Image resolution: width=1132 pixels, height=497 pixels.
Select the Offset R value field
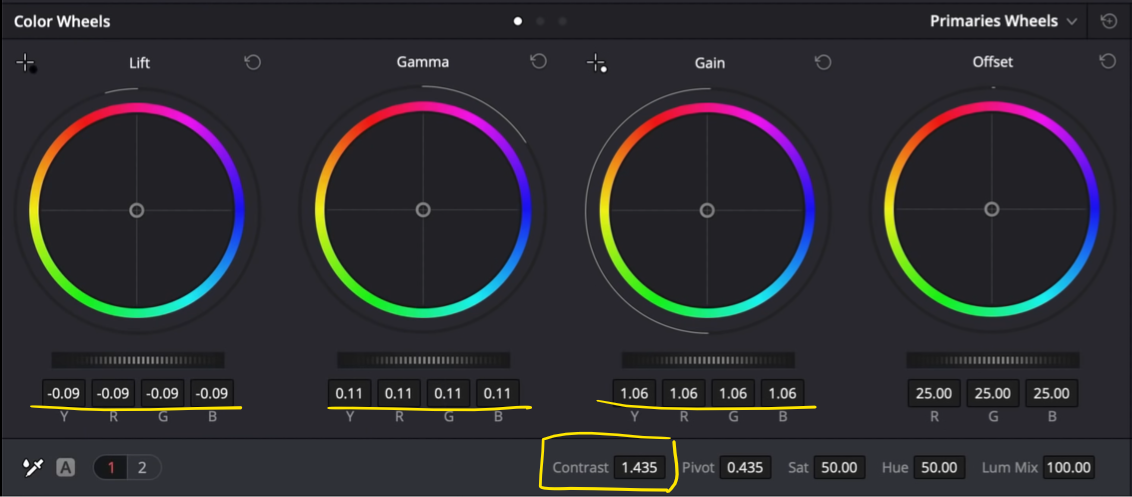pos(933,394)
